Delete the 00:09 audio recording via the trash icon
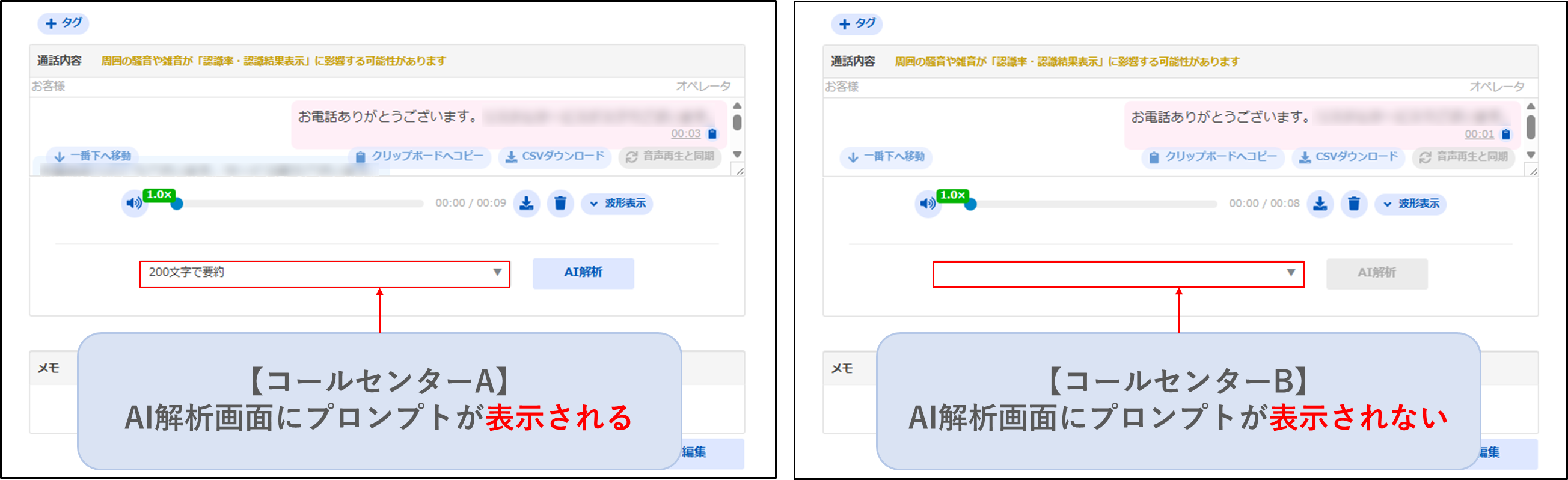The height and width of the screenshot is (480, 1568). pyautogui.click(x=560, y=203)
